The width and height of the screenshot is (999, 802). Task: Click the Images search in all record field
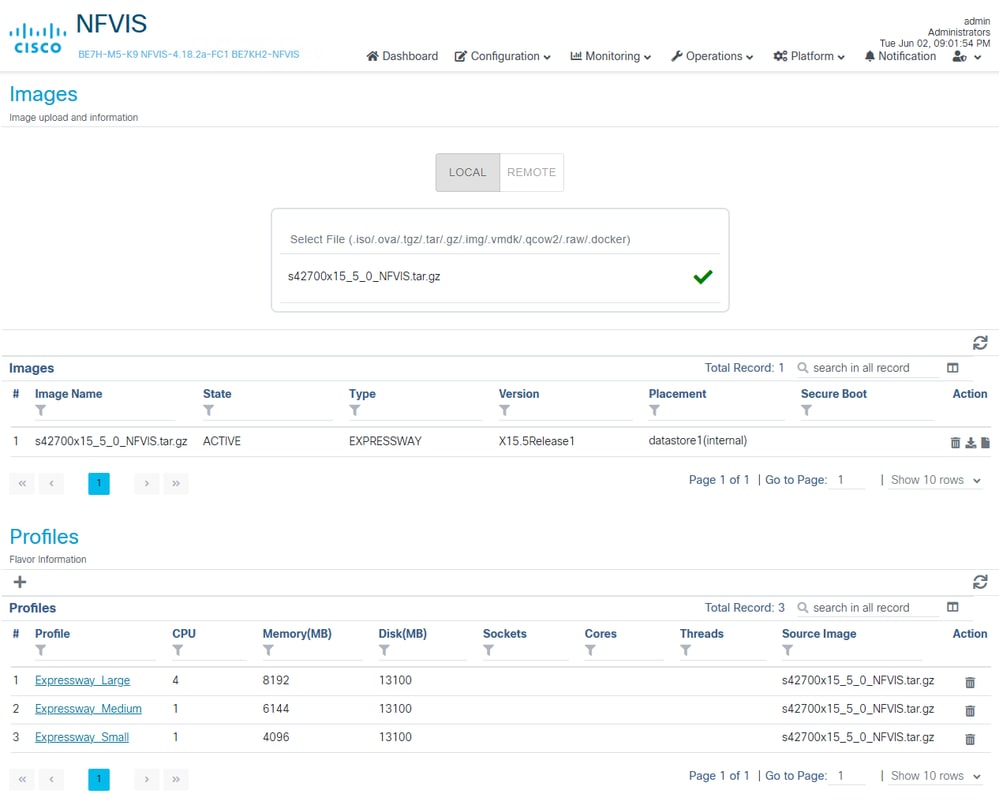(868, 368)
